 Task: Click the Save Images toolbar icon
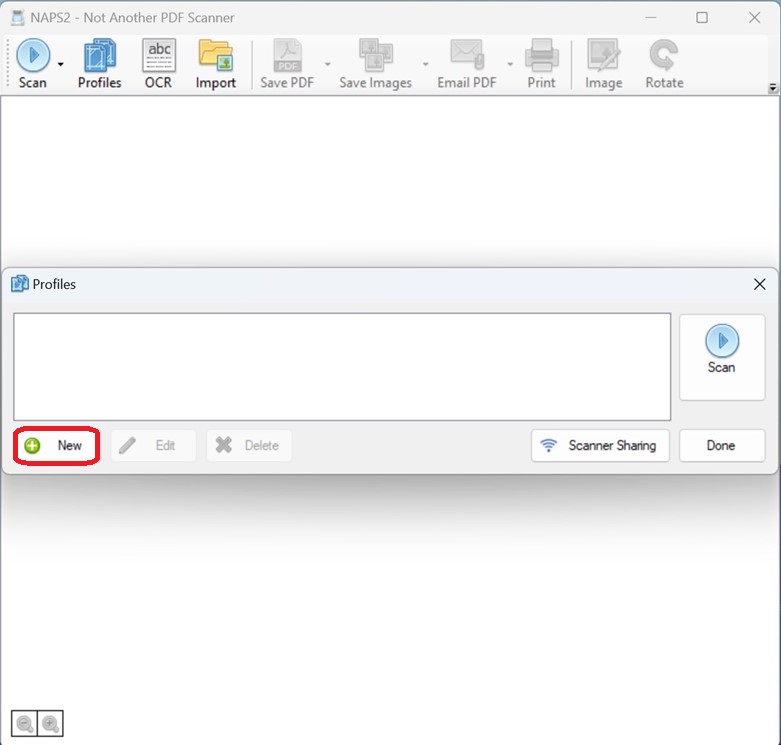[376, 64]
